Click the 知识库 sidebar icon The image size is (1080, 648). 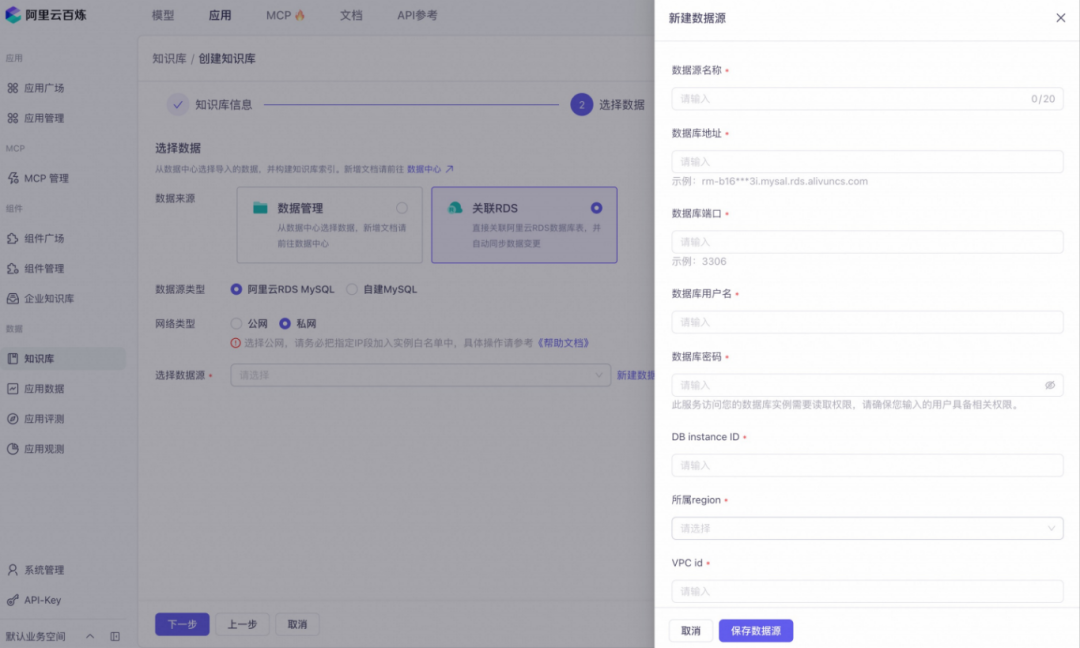click(x=12, y=359)
